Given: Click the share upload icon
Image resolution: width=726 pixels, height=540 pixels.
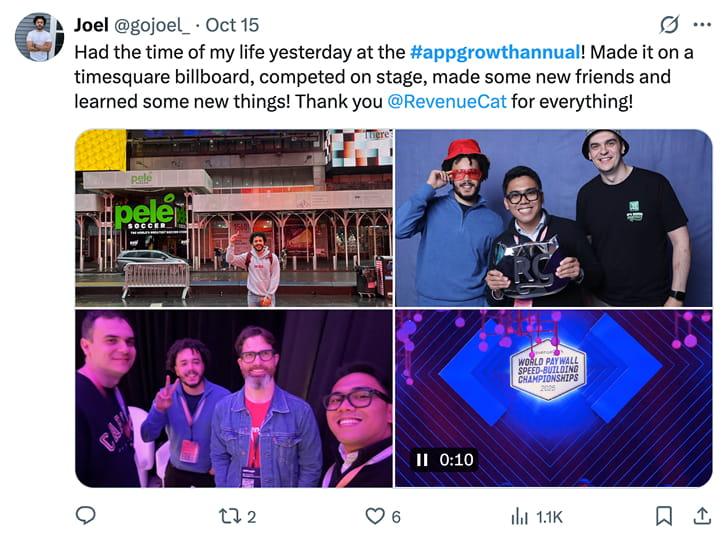Looking at the screenshot, I should click(x=702, y=515).
